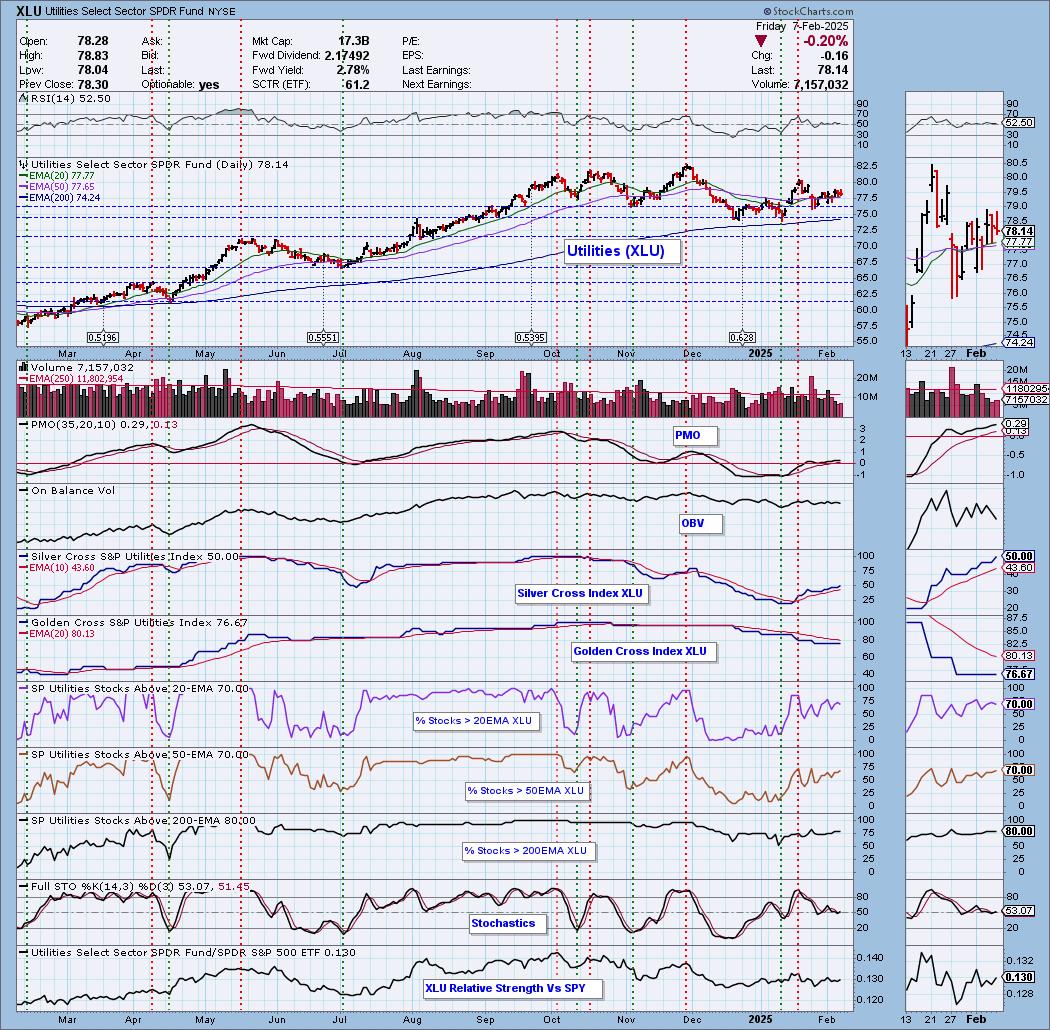Click the 'Friday 7-Feb-2025' date text
The image size is (1050, 1030).
coord(802,26)
